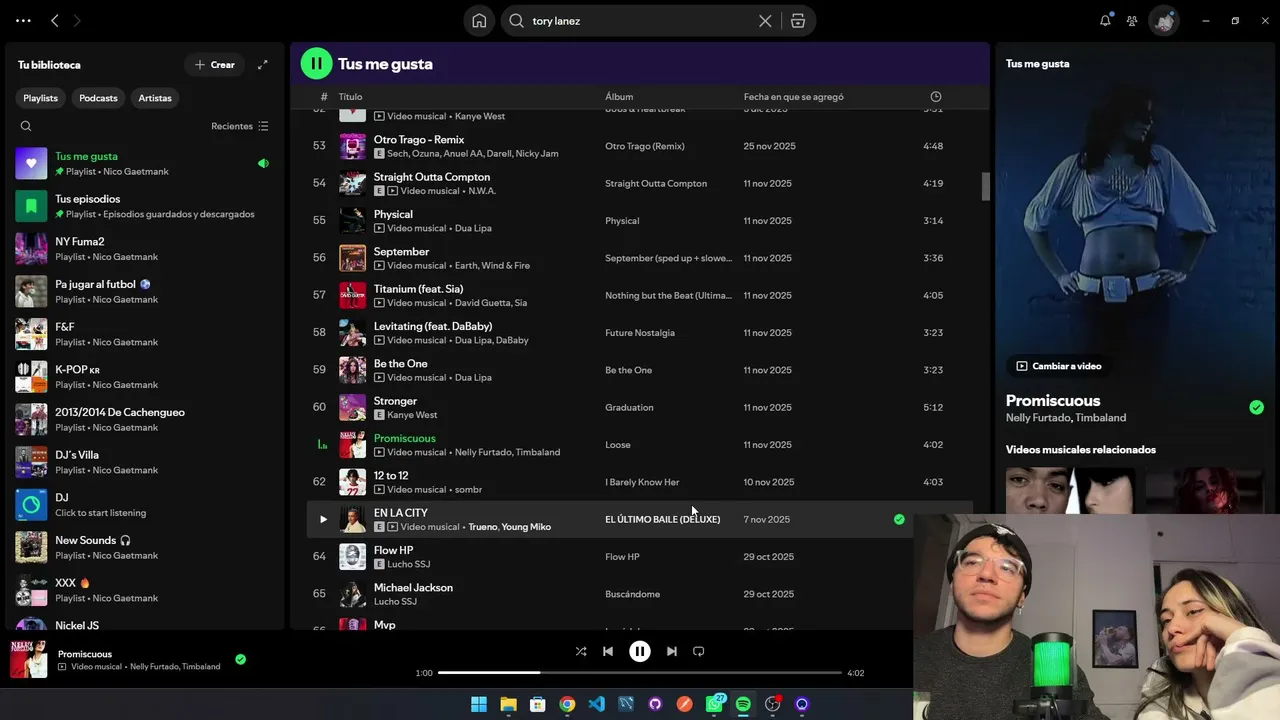
Task: Click the track list vertical scrollbar
Action: click(x=985, y=186)
